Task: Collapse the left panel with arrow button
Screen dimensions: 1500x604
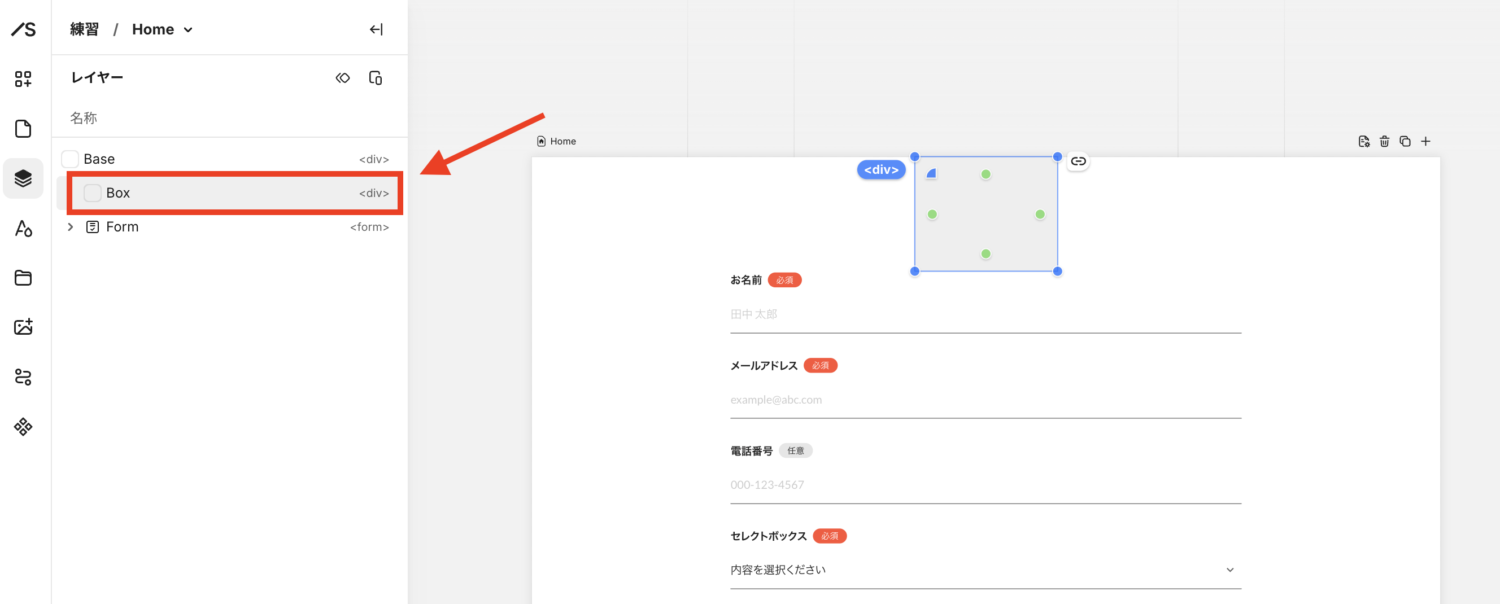Action: click(x=376, y=29)
